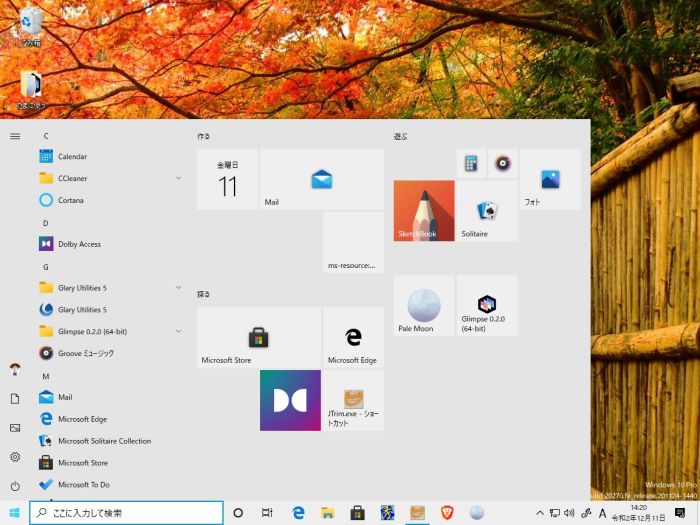Show hidden system tray icons
The height and width of the screenshot is (525, 700).
540,513
